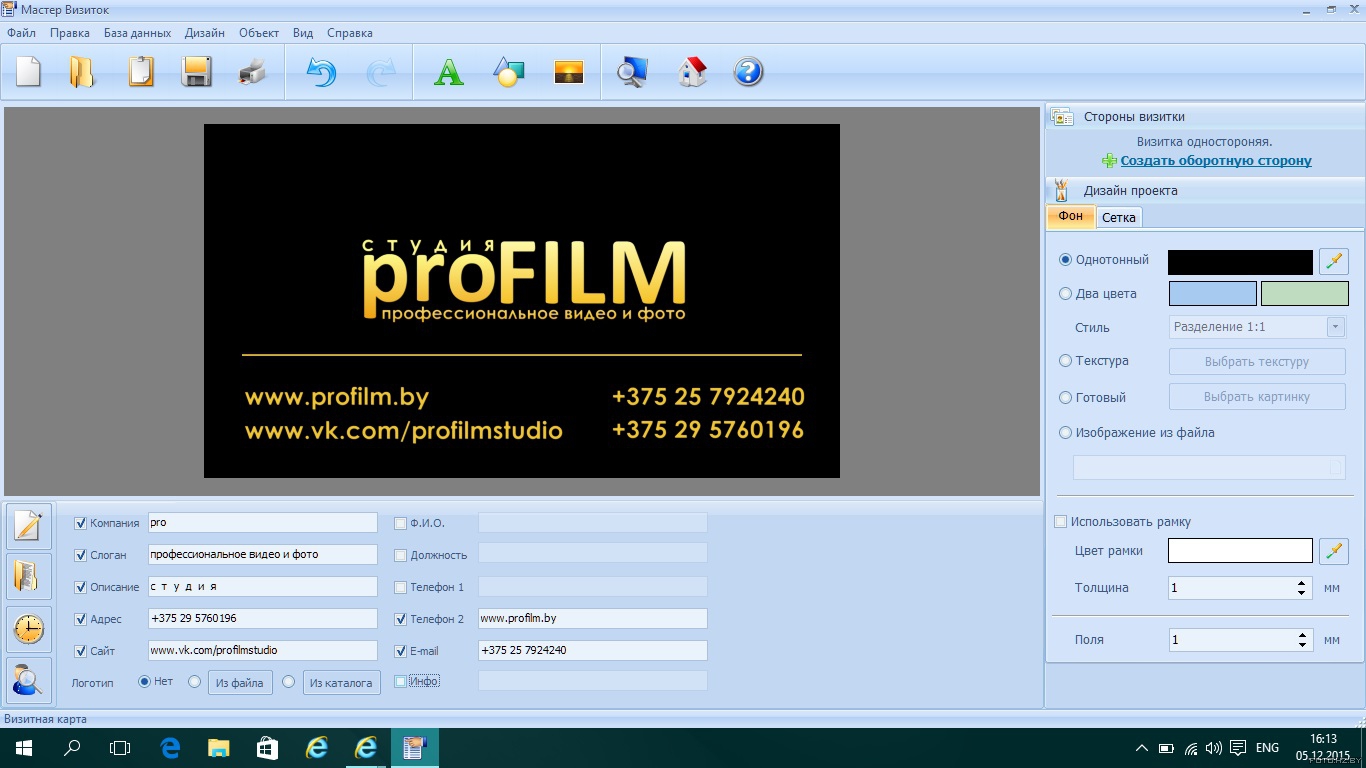Screen dimensions: 1366x768
Task: Click Создать оборотную сторону link
Action: pyautogui.click(x=1216, y=161)
